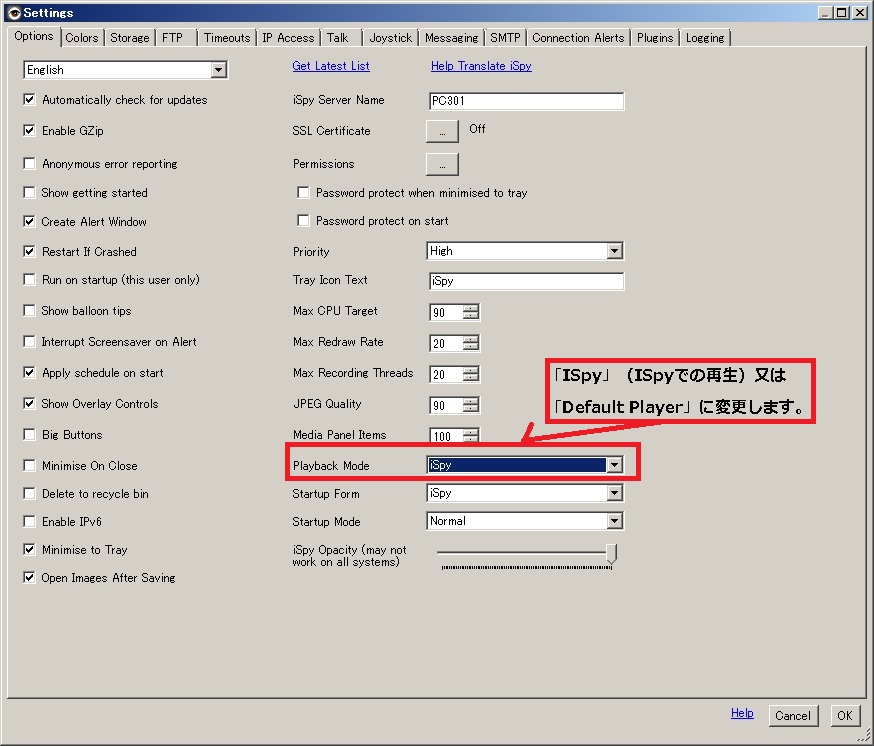Click SSL Certificate browse button
Image resolution: width=874 pixels, height=746 pixels.
[x=442, y=132]
